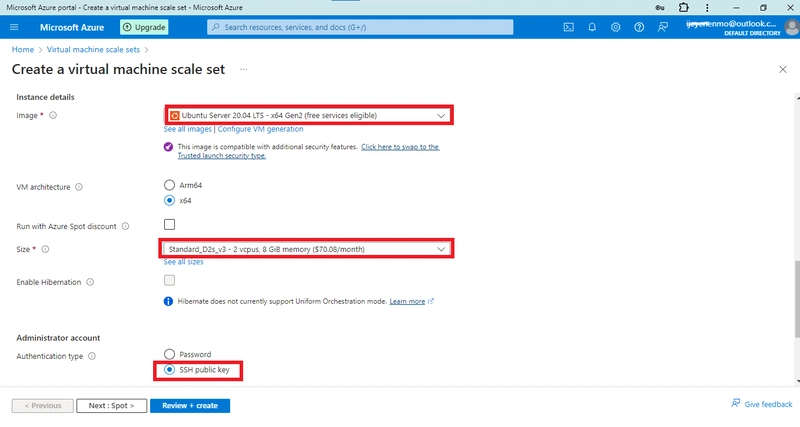Screen dimensions: 800x427
Task: Click the purple compatibility check icon
Action: point(168,147)
